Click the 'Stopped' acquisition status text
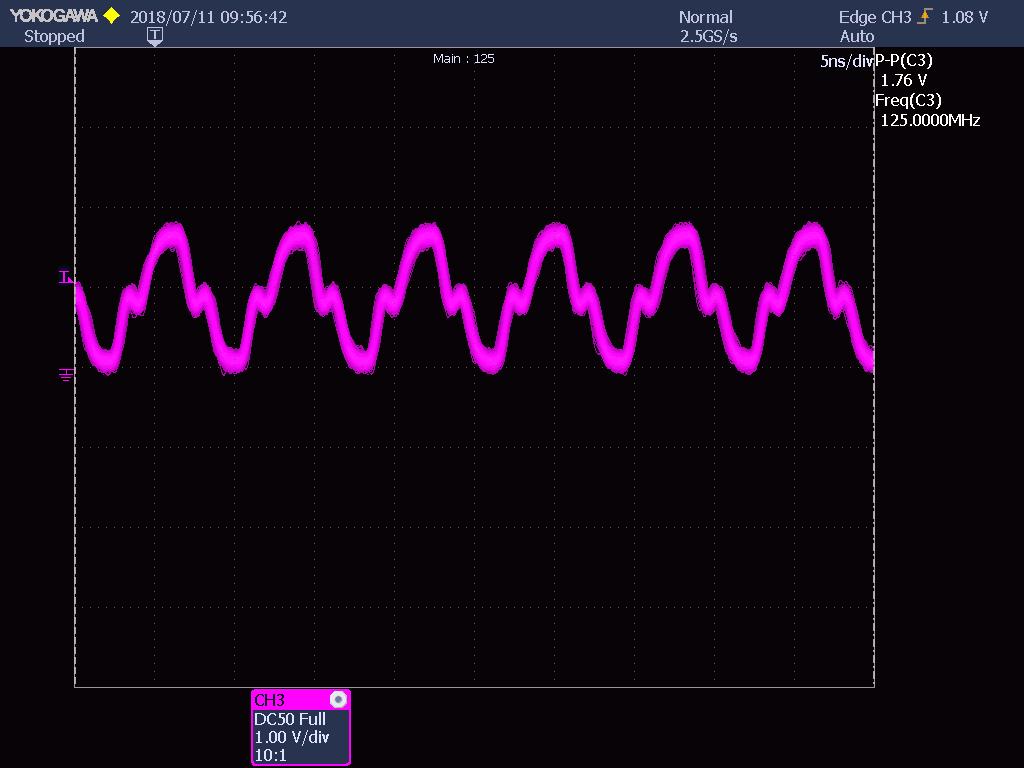1024x768 pixels. [x=54, y=37]
